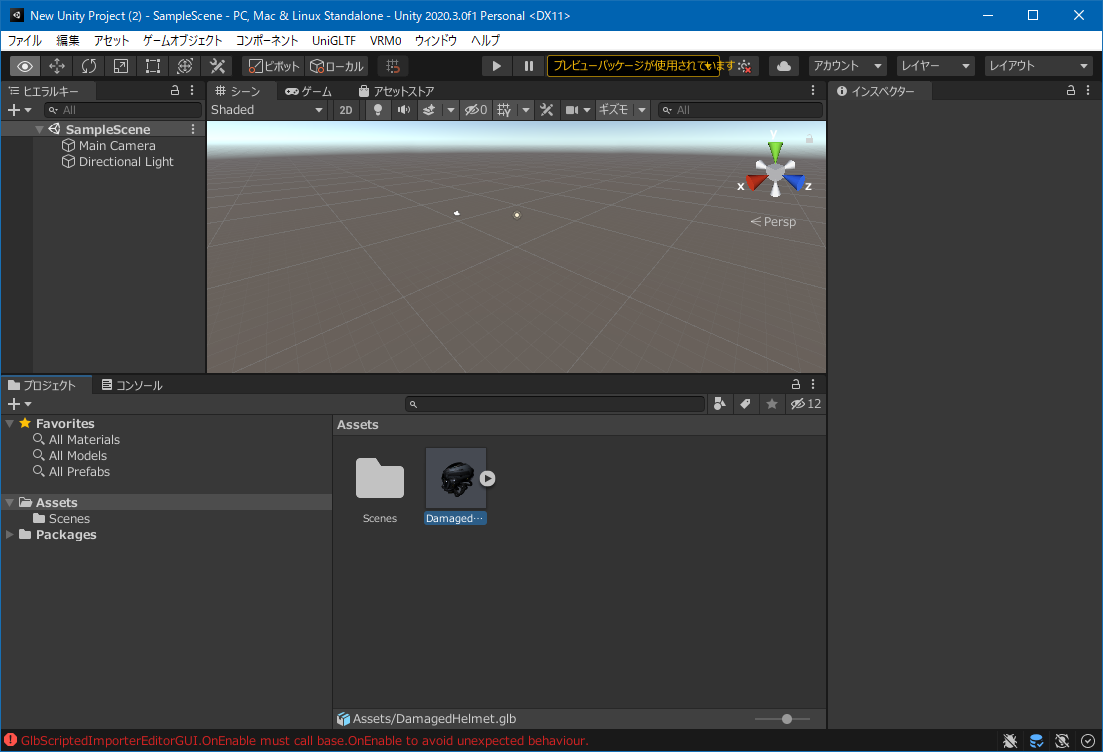The width and height of the screenshot is (1103, 752).
Task: Toggle scene view audio with the speaker icon
Action: (x=404, y=110)
